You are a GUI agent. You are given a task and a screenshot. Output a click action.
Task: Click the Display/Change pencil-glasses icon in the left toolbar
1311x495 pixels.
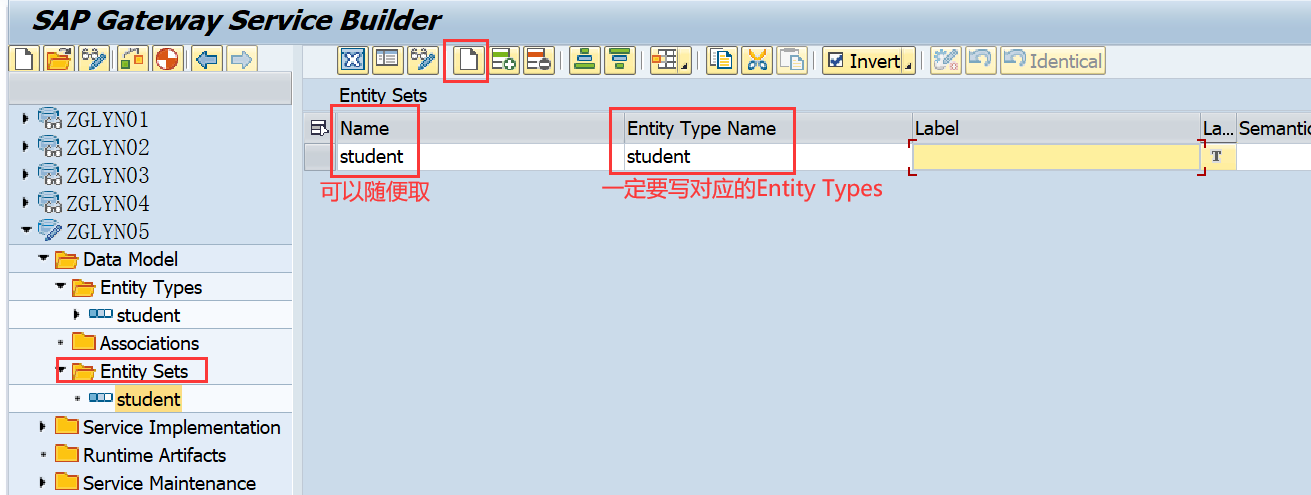[x=95, y=60]
